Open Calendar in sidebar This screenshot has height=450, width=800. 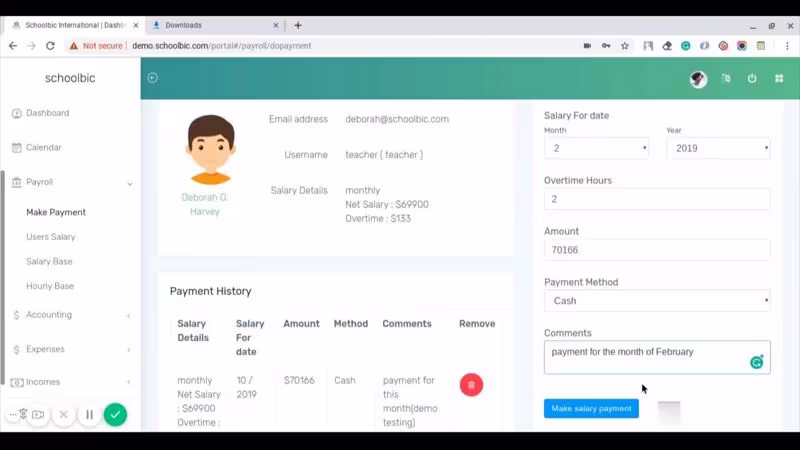(x=43, y=147)
